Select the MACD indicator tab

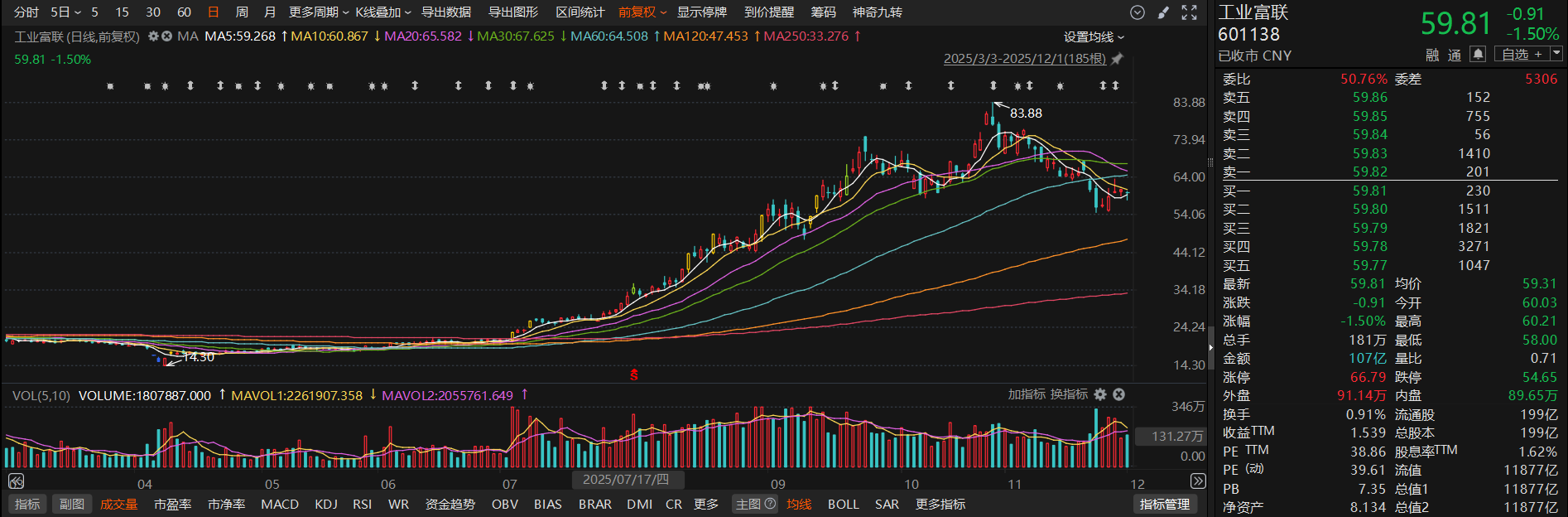point(280,504)
